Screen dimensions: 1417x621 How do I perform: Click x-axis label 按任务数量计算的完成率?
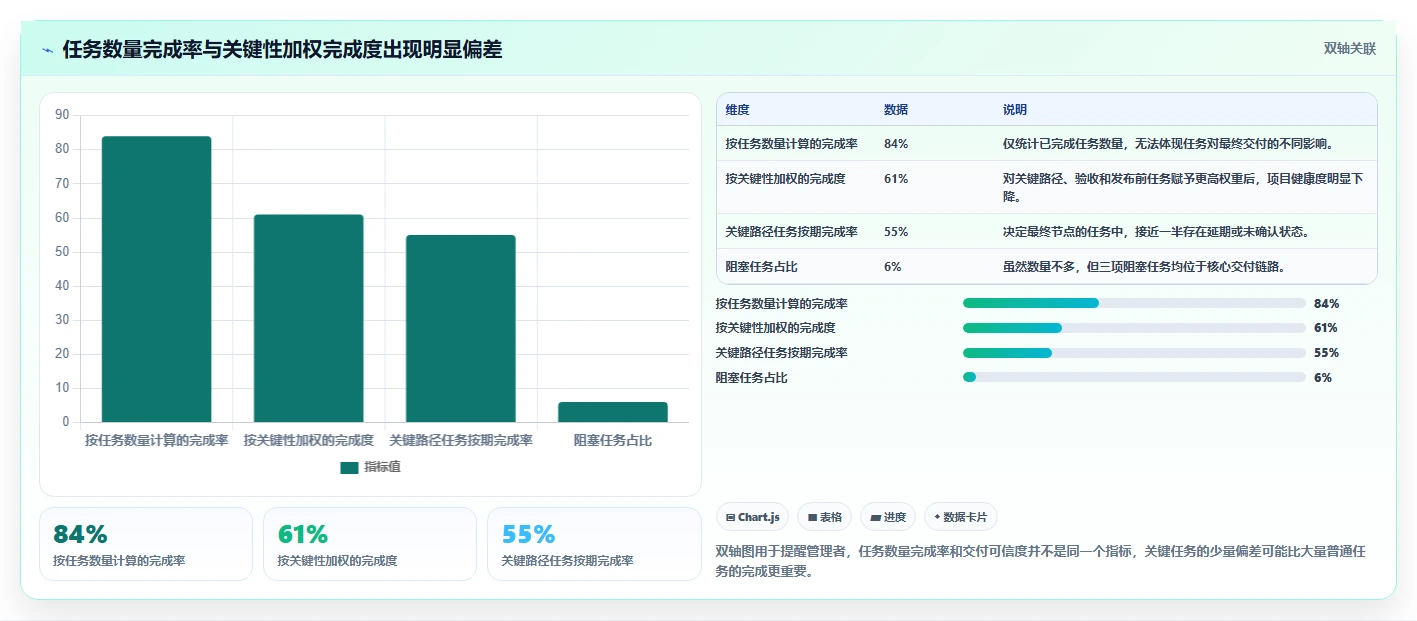pos(156,440)
